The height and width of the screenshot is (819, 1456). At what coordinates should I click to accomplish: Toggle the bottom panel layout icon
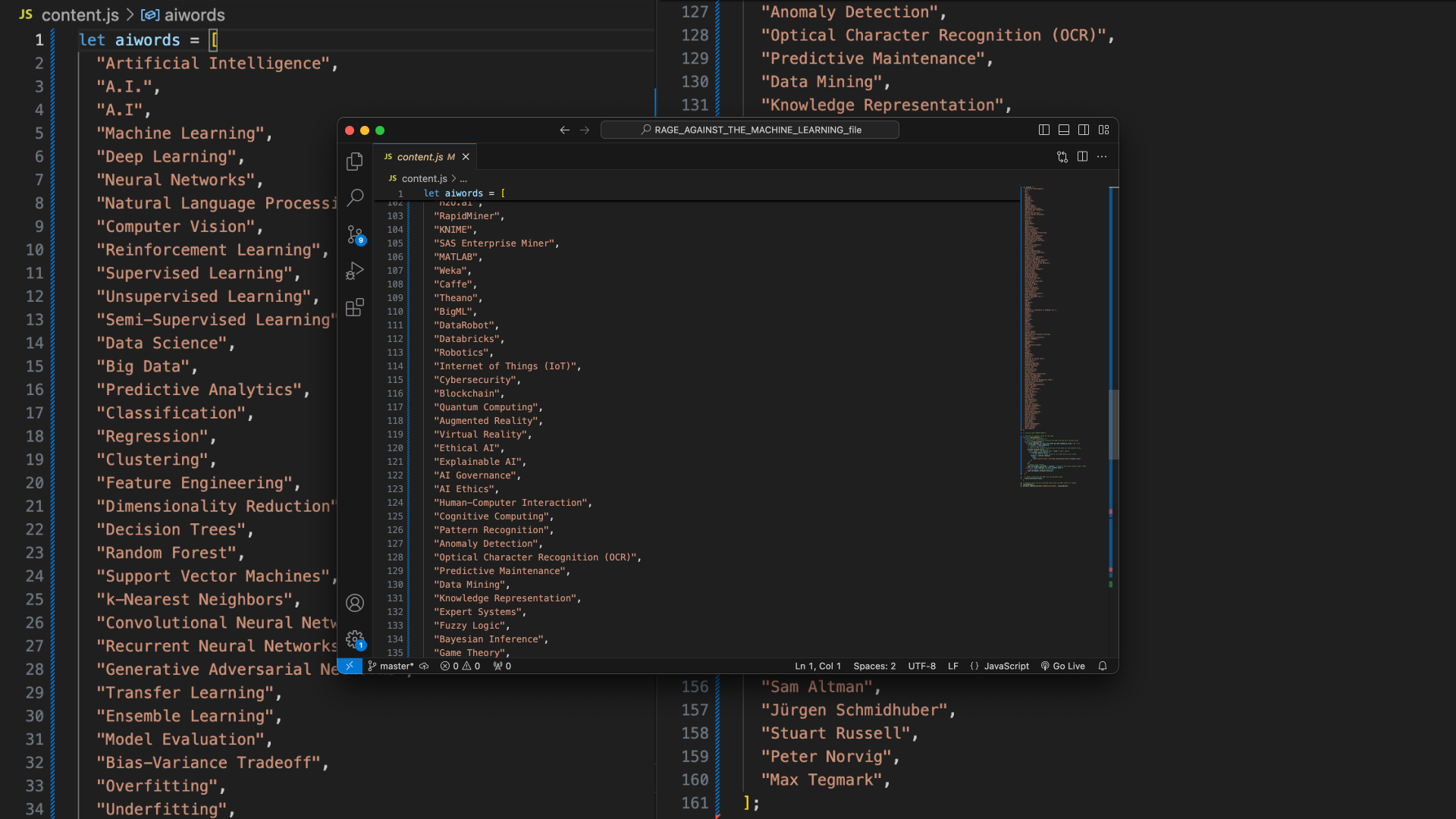click(1064, 130)
